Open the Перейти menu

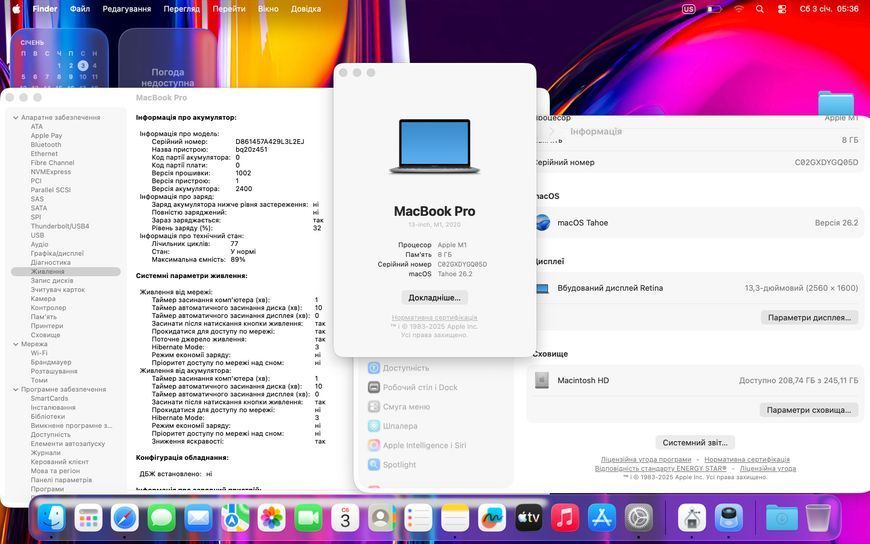229,9
